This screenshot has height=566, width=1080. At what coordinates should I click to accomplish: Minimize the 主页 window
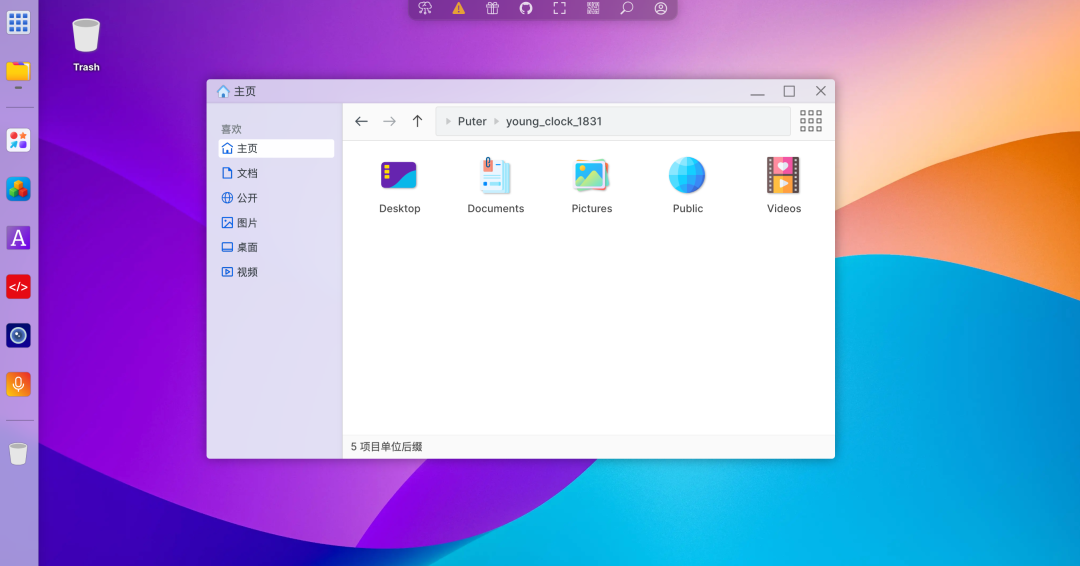[758, 92]
